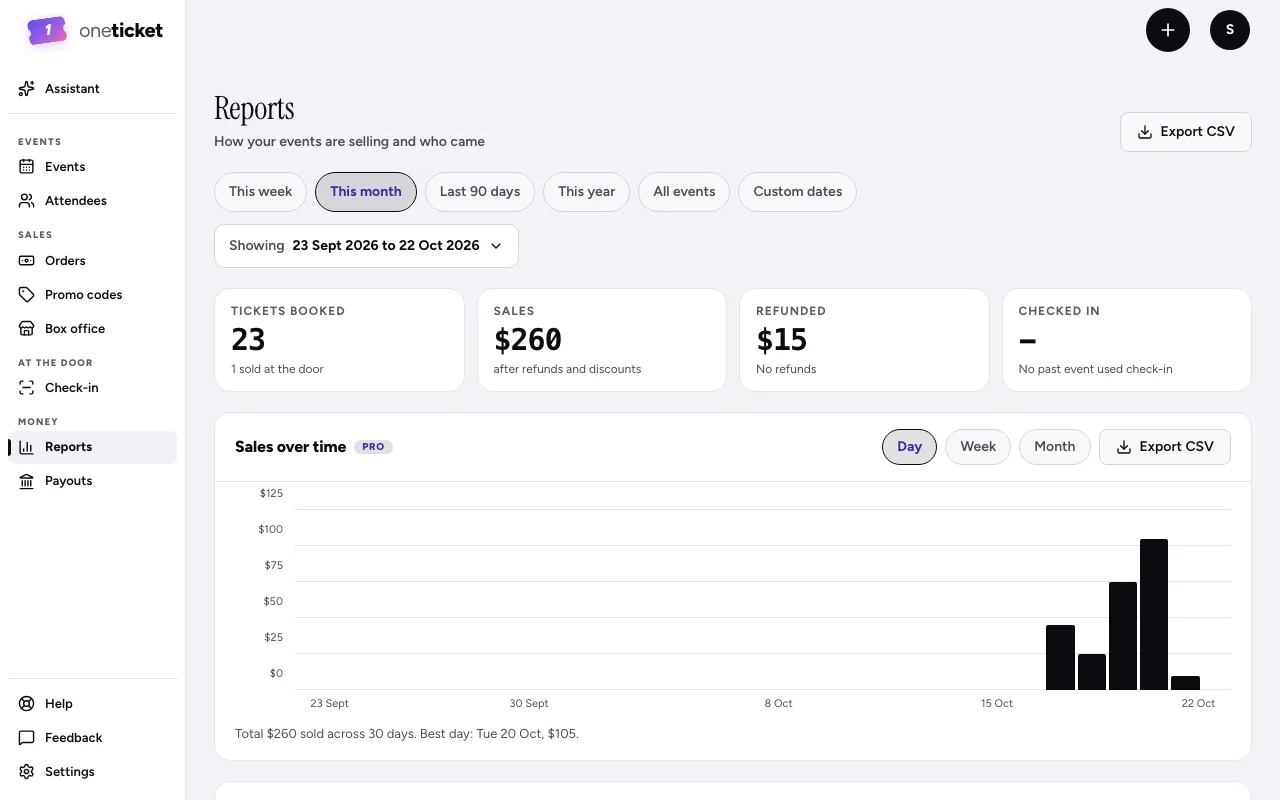This screenshot has height=800, width=1280.
Task: Click the Help lifebuoy icon
Action: click(27, 704)
